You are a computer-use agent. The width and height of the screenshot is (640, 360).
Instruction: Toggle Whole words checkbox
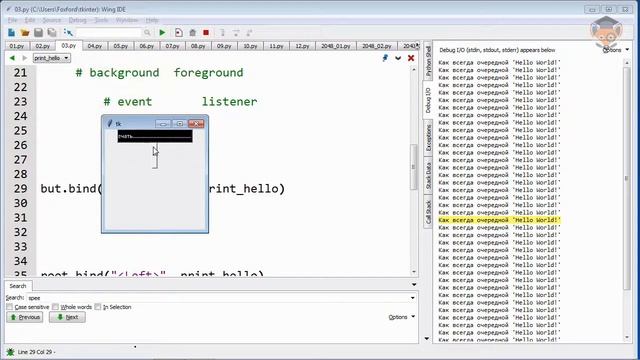point(56,307)
